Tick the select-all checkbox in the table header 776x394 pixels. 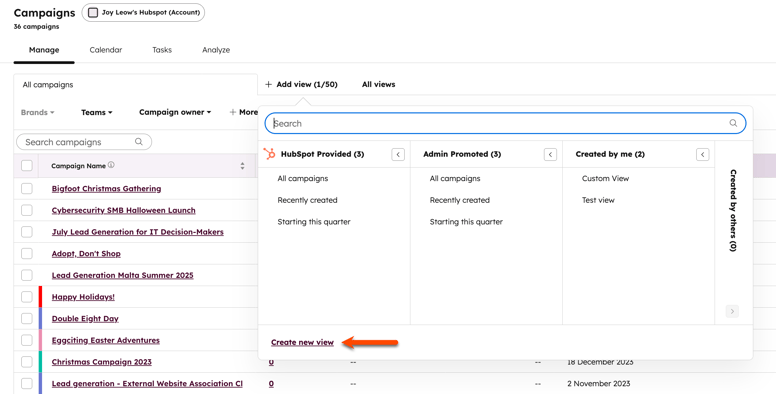[x=27, y=165]
